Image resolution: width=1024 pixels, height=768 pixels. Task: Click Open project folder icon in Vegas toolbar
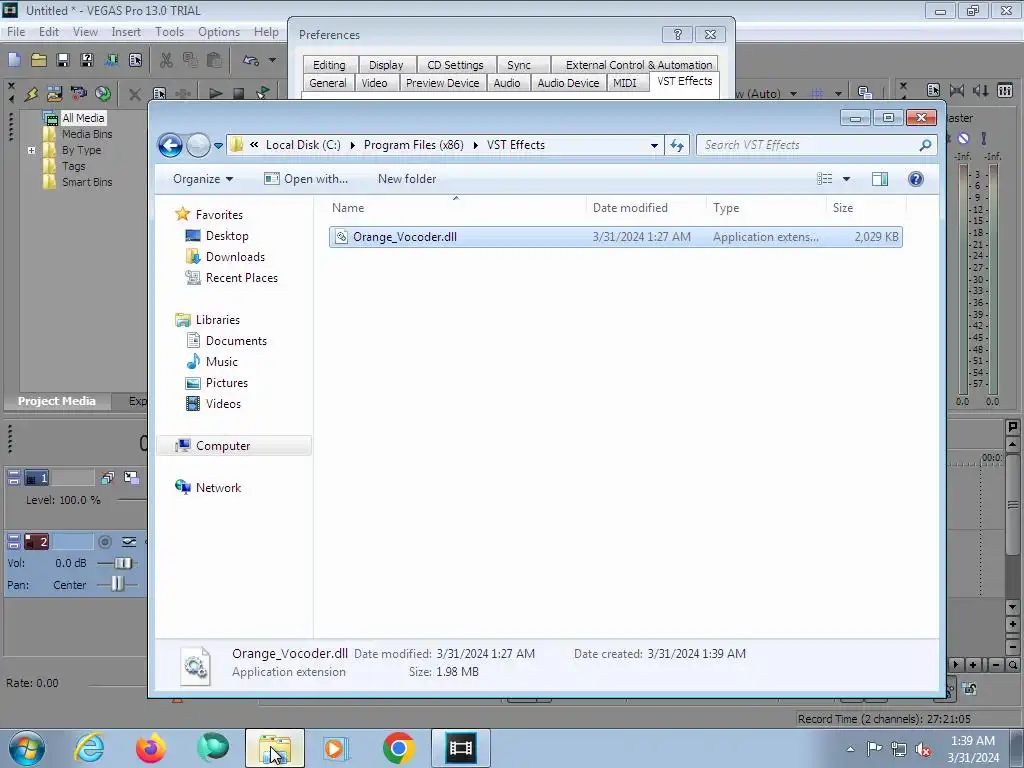[39, 60]
